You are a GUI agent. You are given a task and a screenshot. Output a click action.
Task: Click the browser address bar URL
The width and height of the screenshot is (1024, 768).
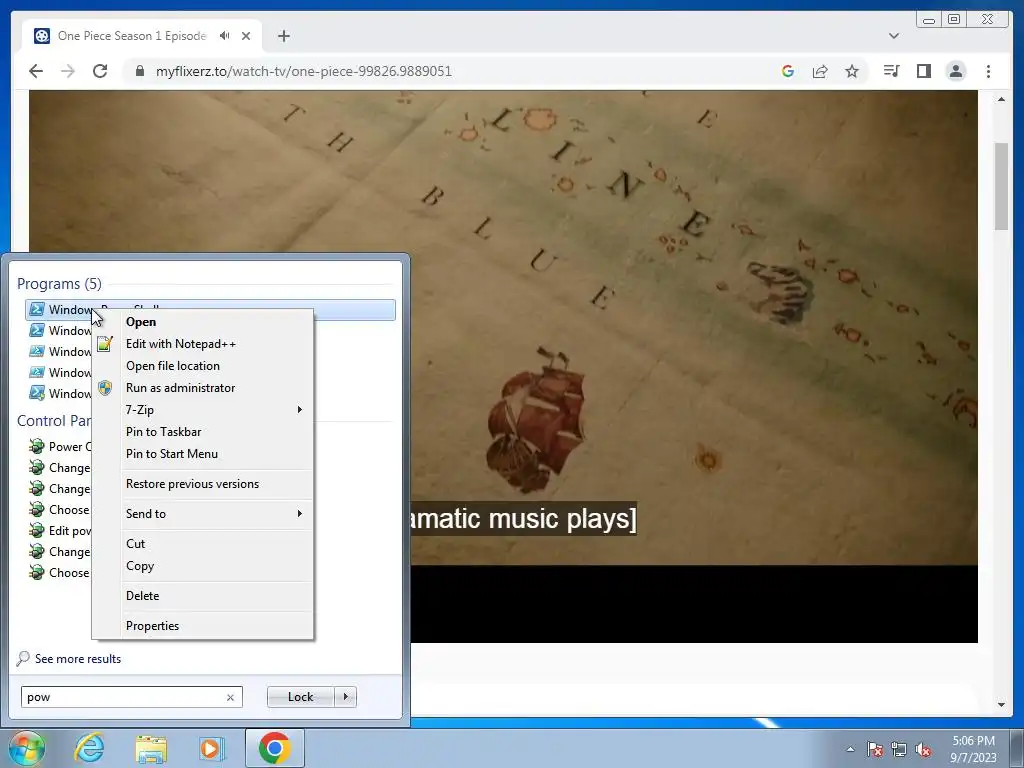(303, 71)
